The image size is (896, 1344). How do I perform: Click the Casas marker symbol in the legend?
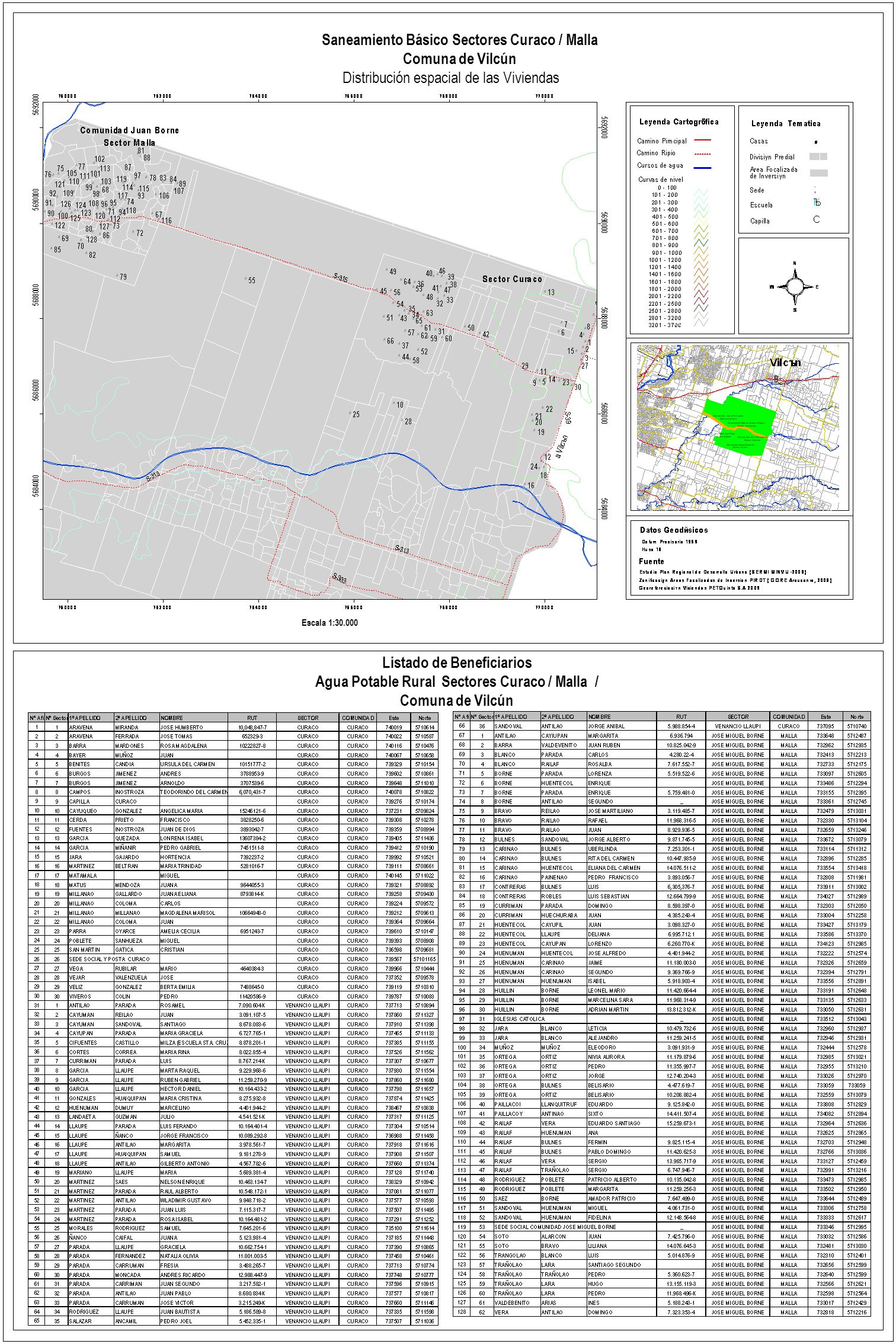(x=817, y=142)
